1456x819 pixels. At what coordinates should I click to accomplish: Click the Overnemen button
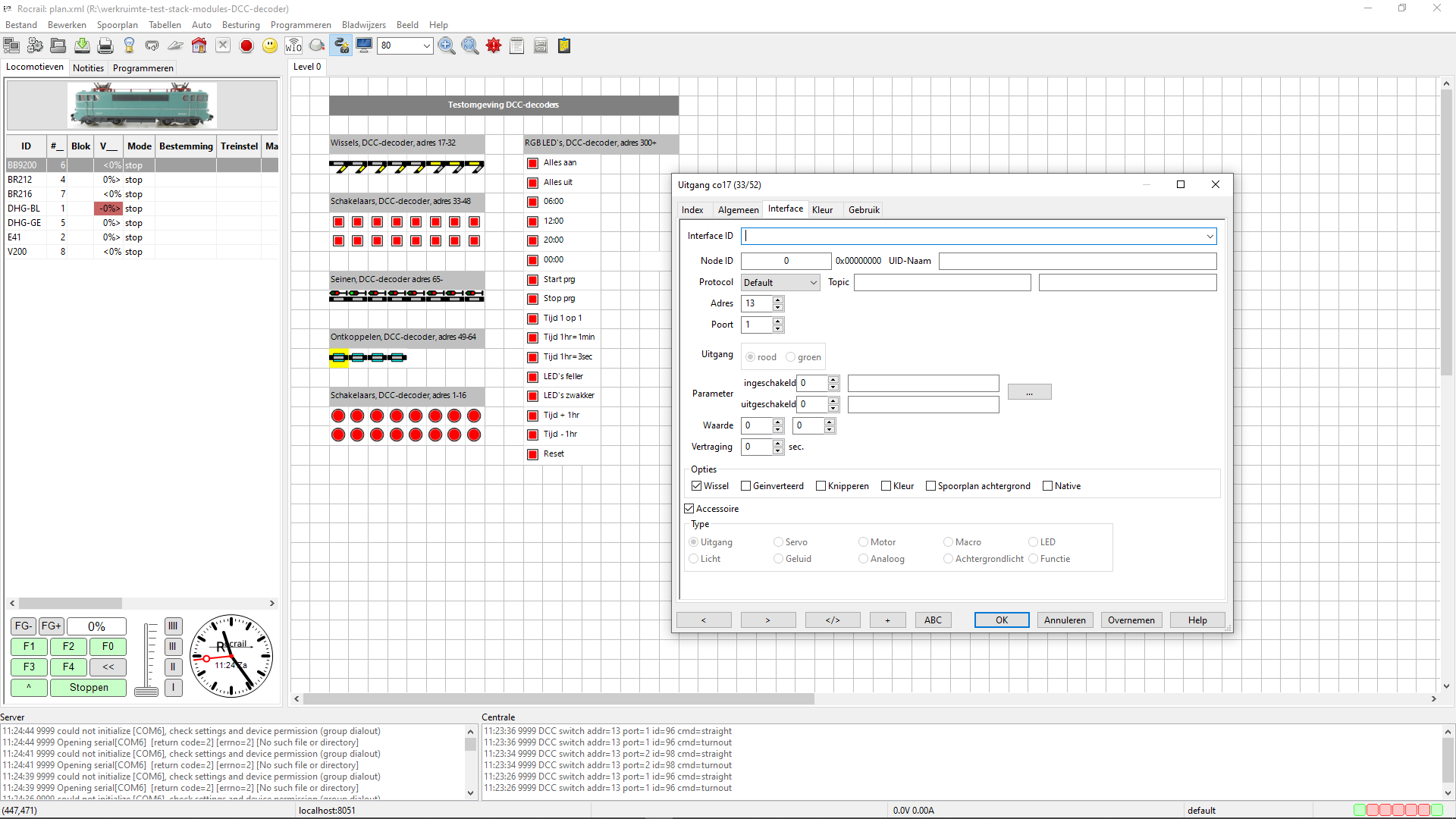(1131, 620)
